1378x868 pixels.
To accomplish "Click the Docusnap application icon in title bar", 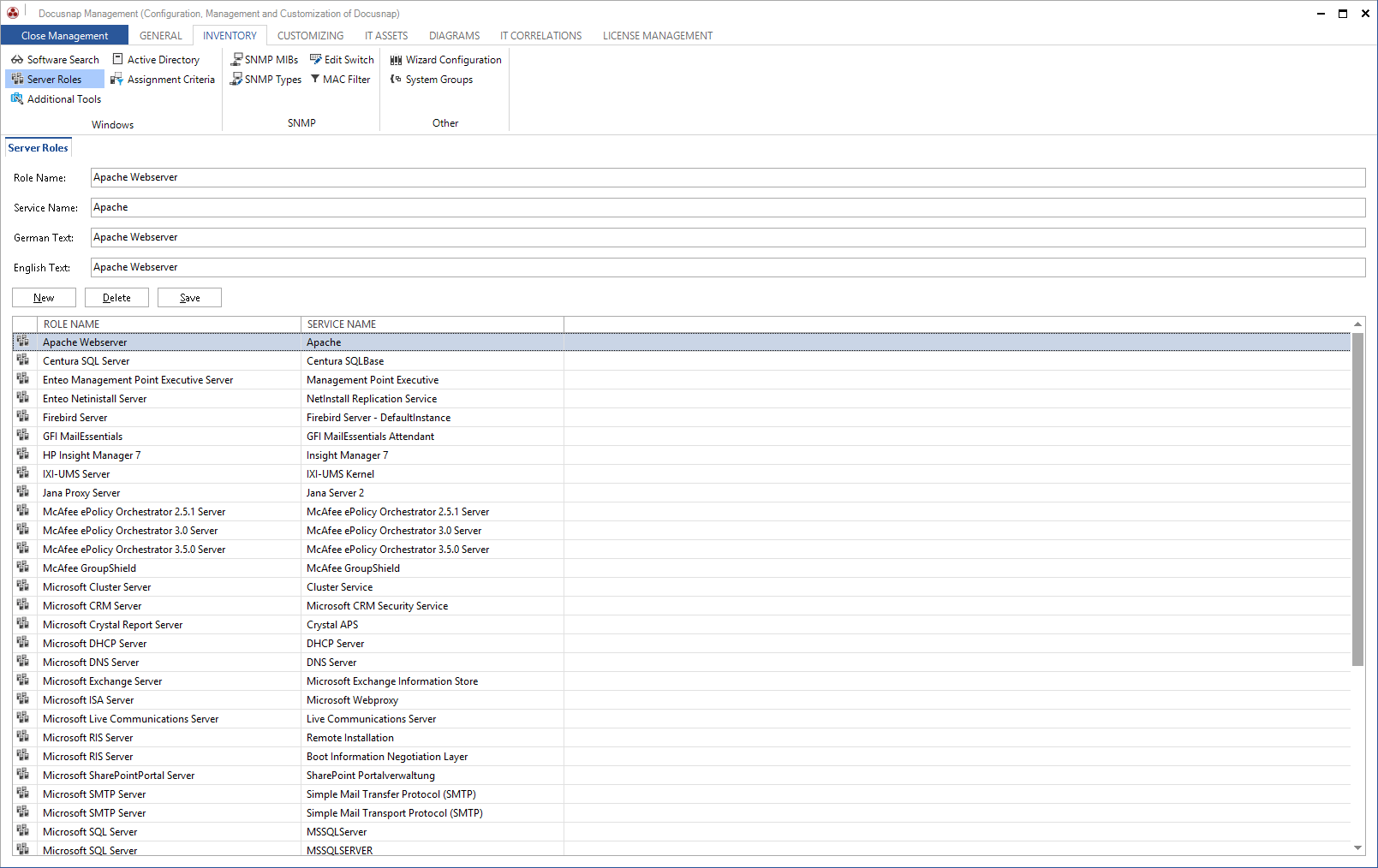I will point(13,13).
